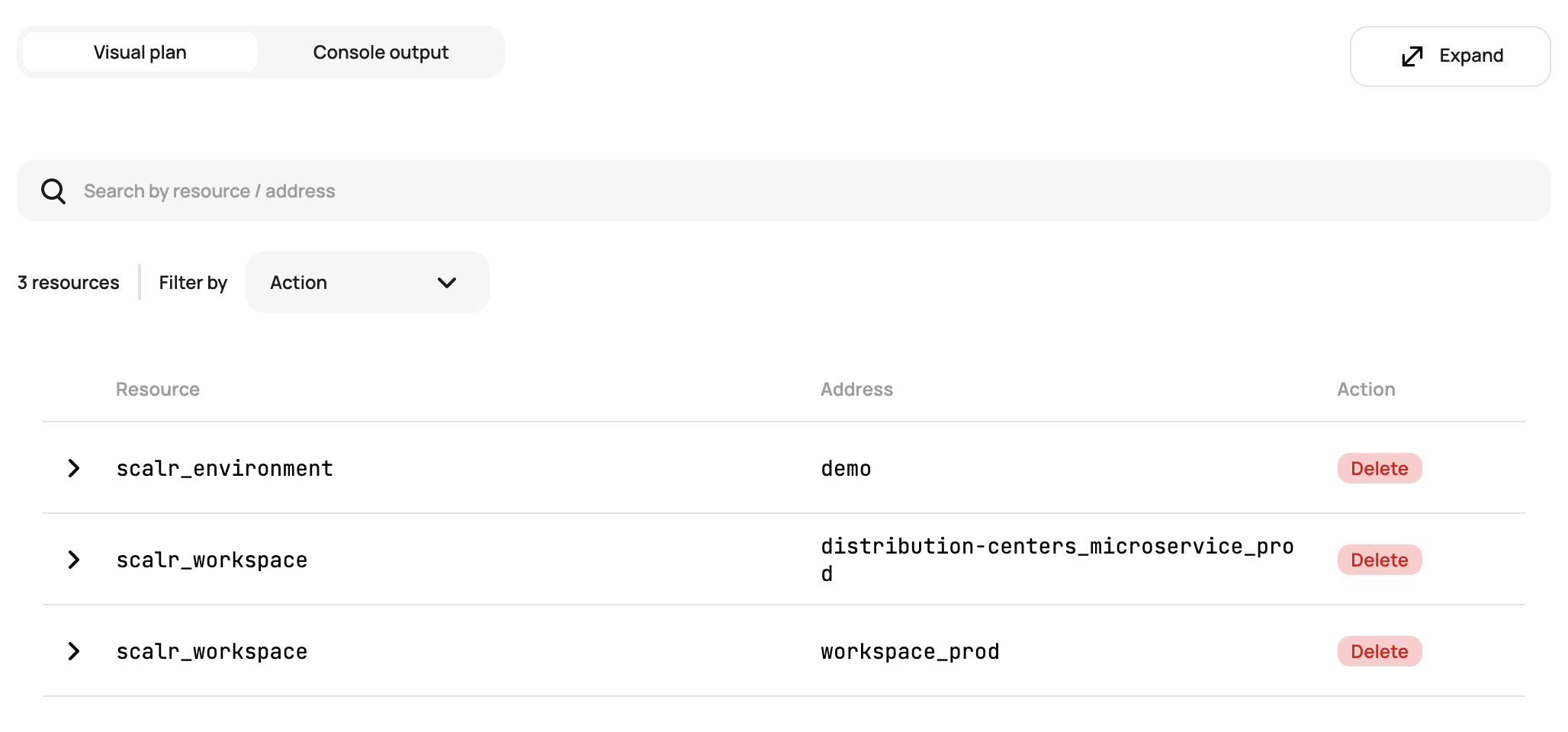This screenshot has height=732, width=1568.
Task: Open the Console output tab
Action: [381, 53]
